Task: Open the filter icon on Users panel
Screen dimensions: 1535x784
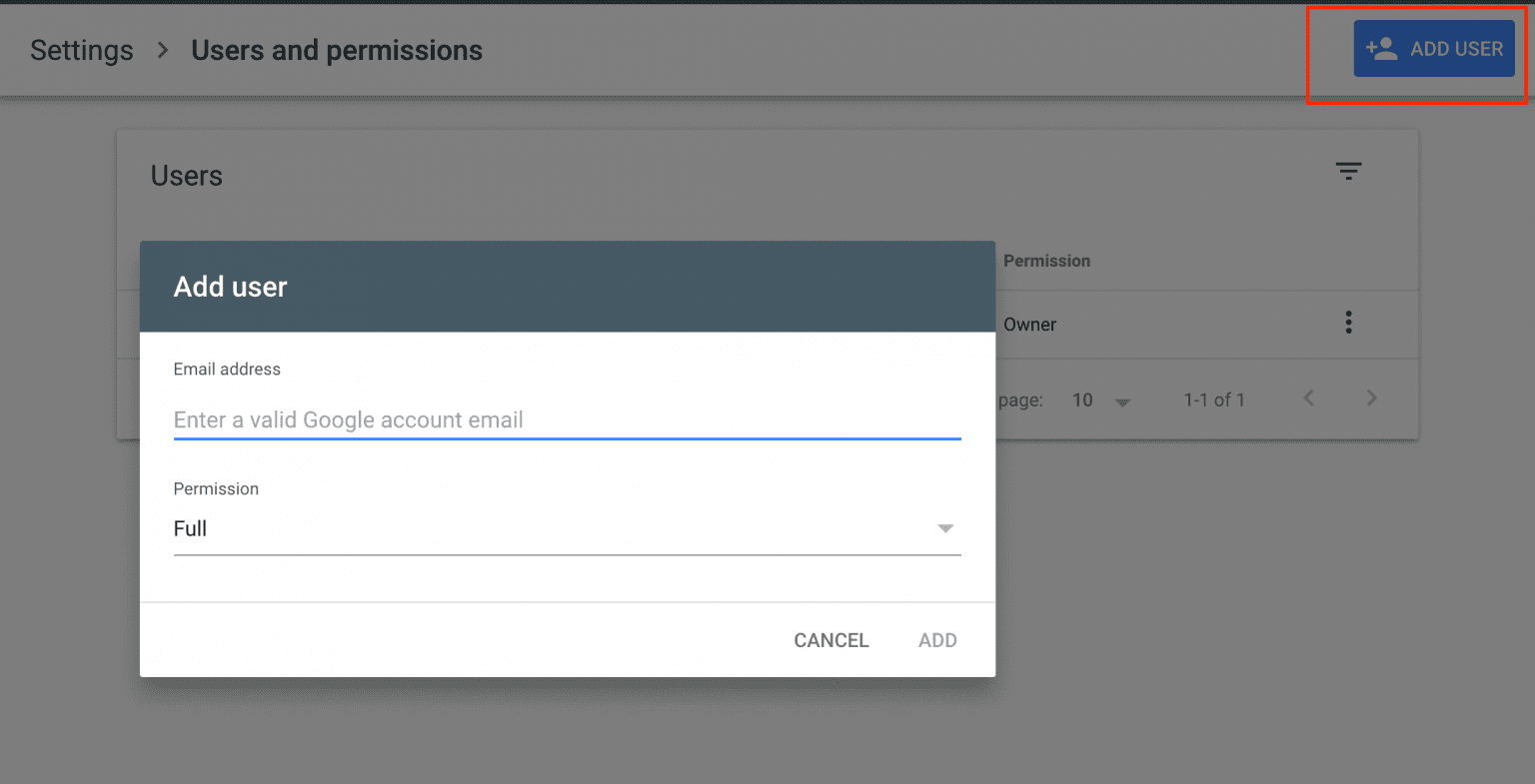Action: [1349, 171]
